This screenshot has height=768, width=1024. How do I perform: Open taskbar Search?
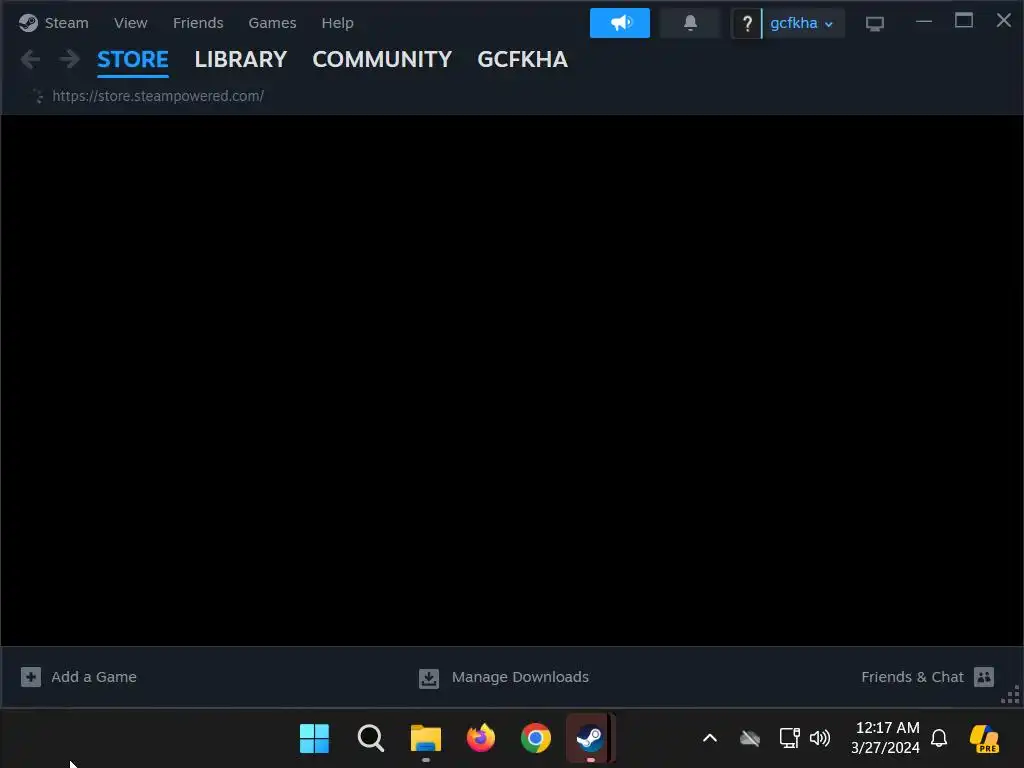click(x=370, y=739)
